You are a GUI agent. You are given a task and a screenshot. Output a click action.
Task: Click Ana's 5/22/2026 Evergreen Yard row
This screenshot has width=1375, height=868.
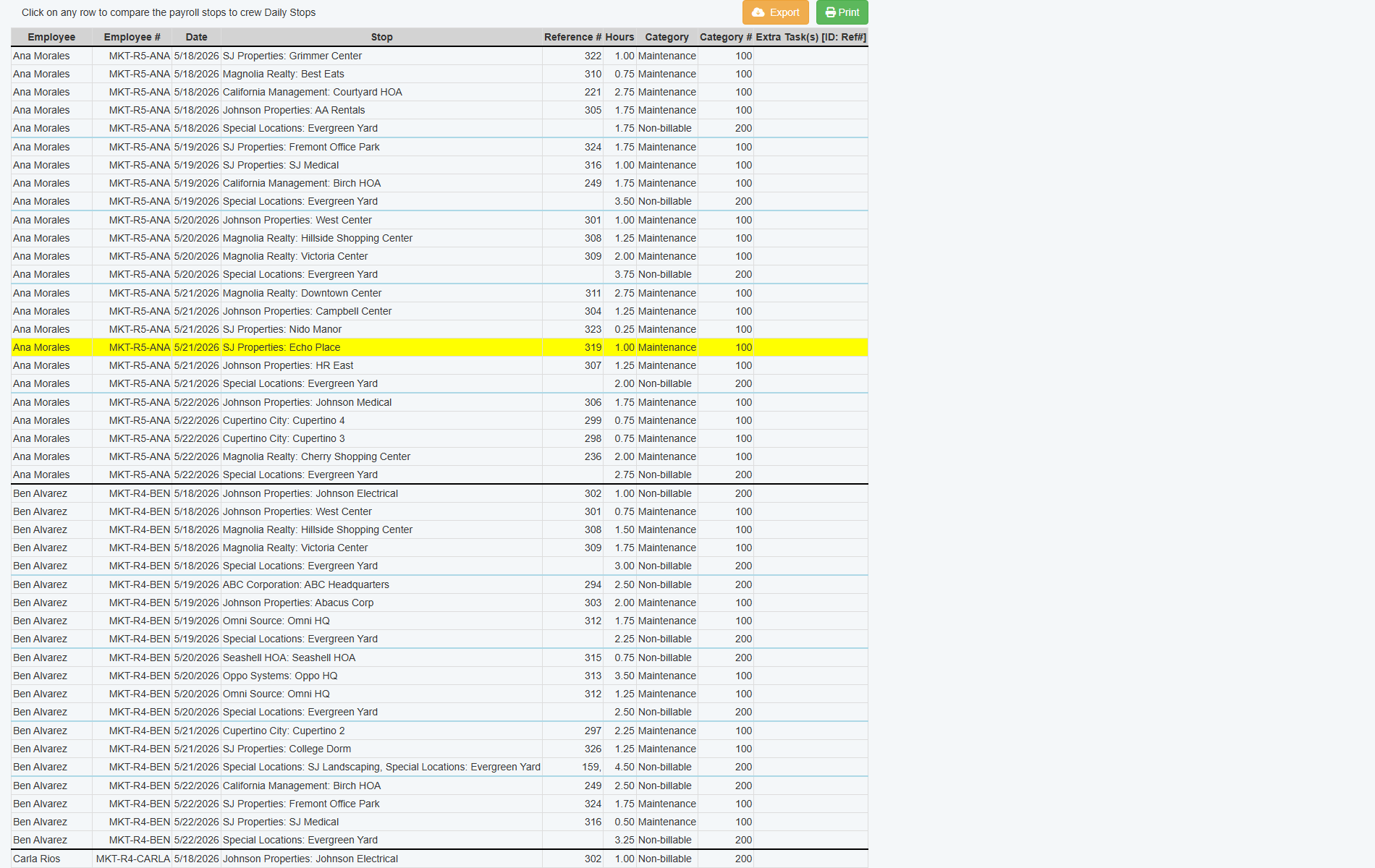(x=439, y=475)
